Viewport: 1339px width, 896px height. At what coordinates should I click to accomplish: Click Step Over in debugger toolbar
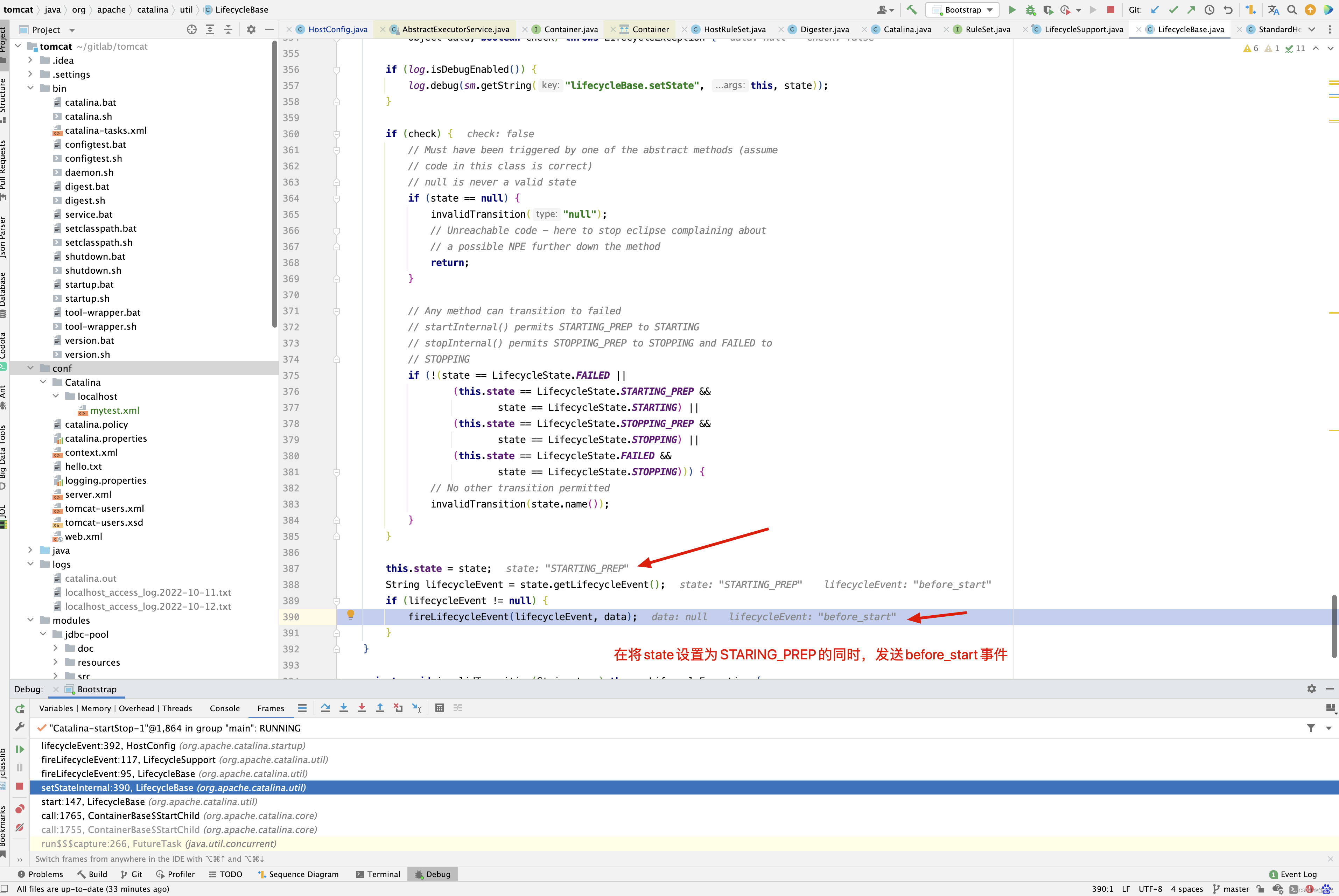click(325, 708)
